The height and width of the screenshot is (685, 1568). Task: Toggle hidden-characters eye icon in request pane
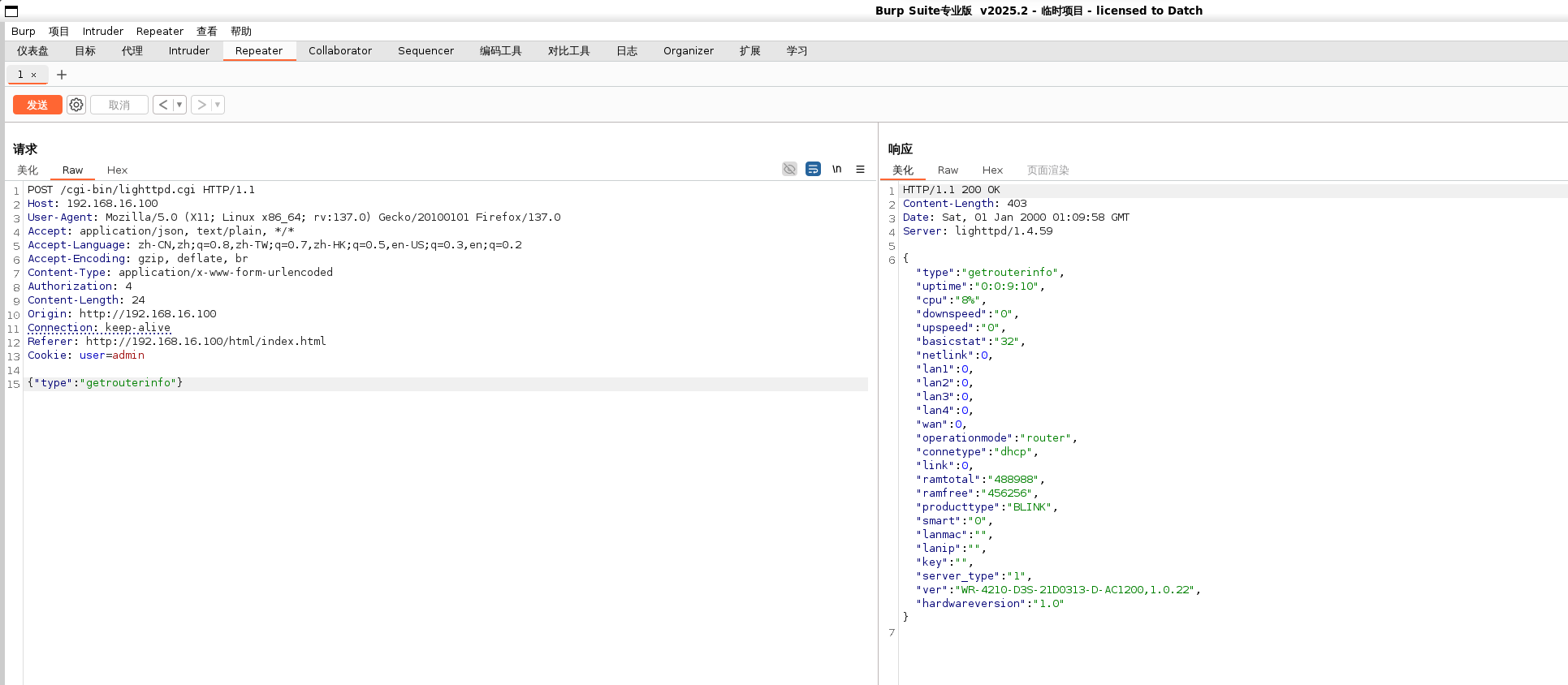click(x=789, y=169)
